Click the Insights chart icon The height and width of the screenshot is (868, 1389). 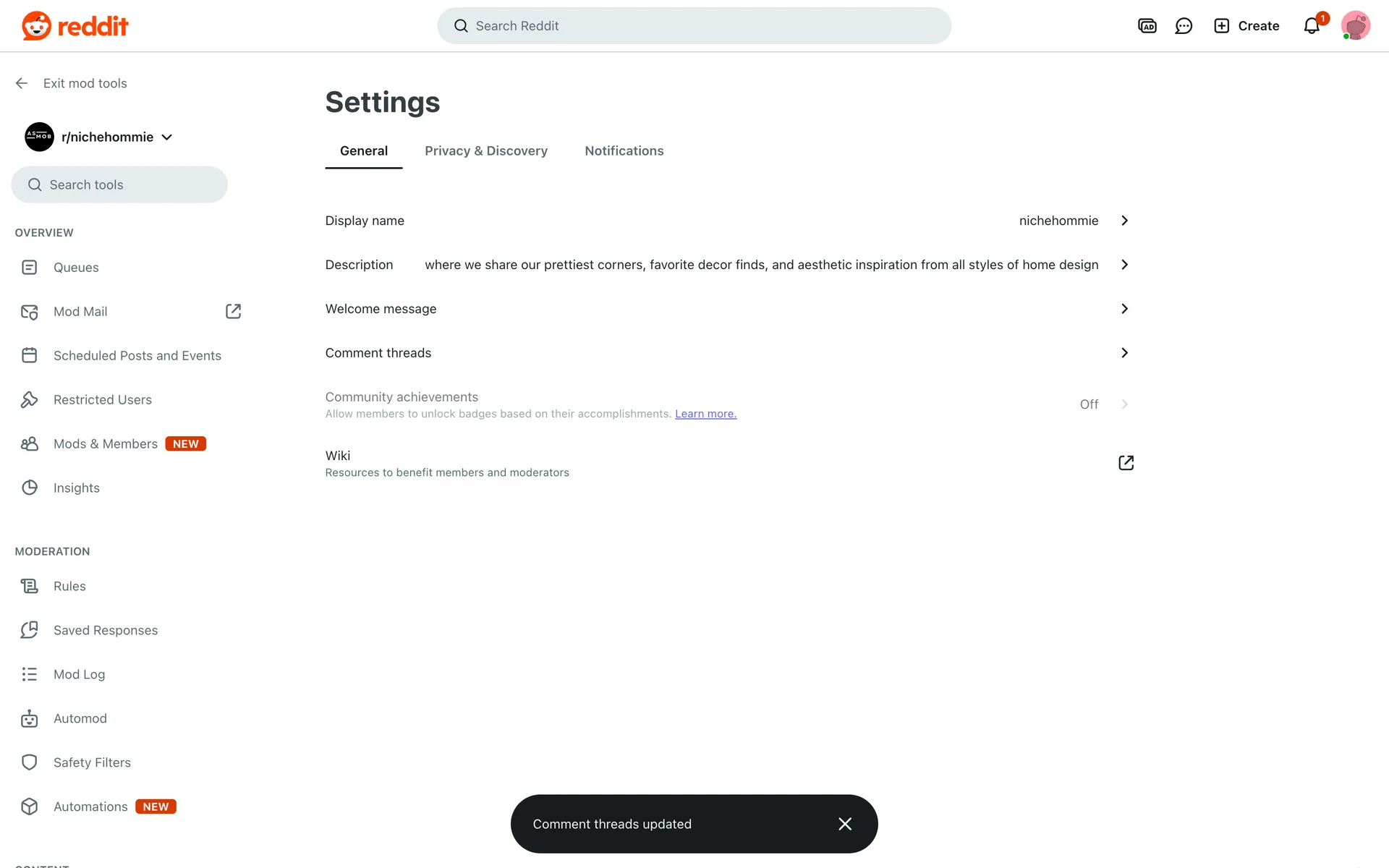[29, 488]
